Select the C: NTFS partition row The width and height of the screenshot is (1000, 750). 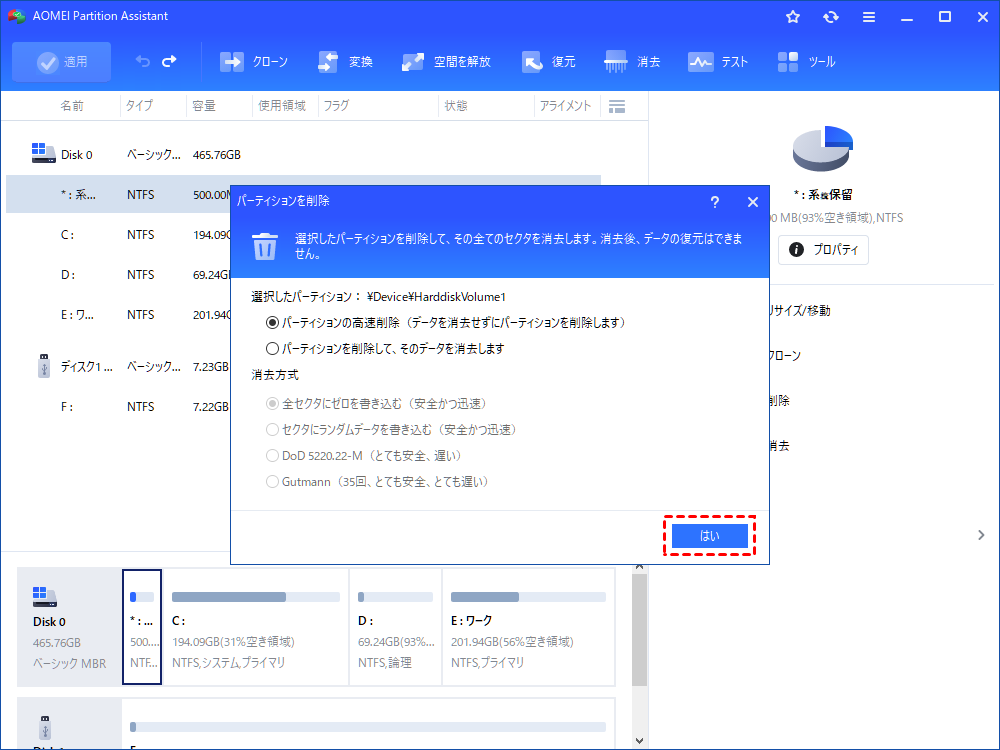click(x=119, y=235)
